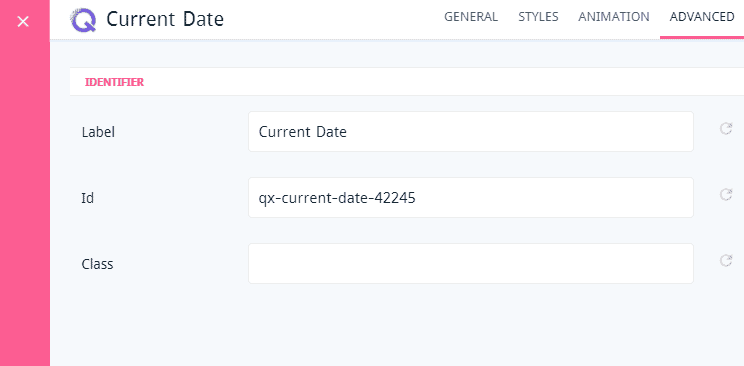Image resolution: width=744 pixels, height=366 pixels.
Task: Reset the Label field value
Action: tap(726, 129)
